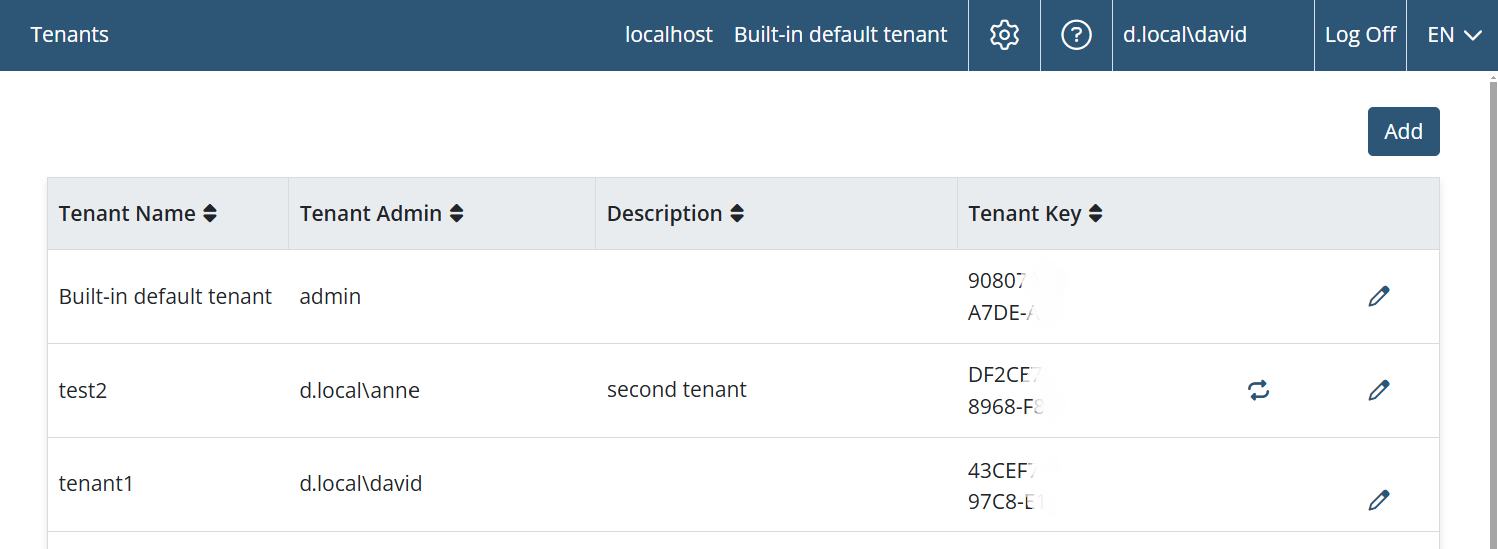Select the tenant1 admin cell d.local\david
Viewport: 1498px width, 549px height.
pos(361,484)
